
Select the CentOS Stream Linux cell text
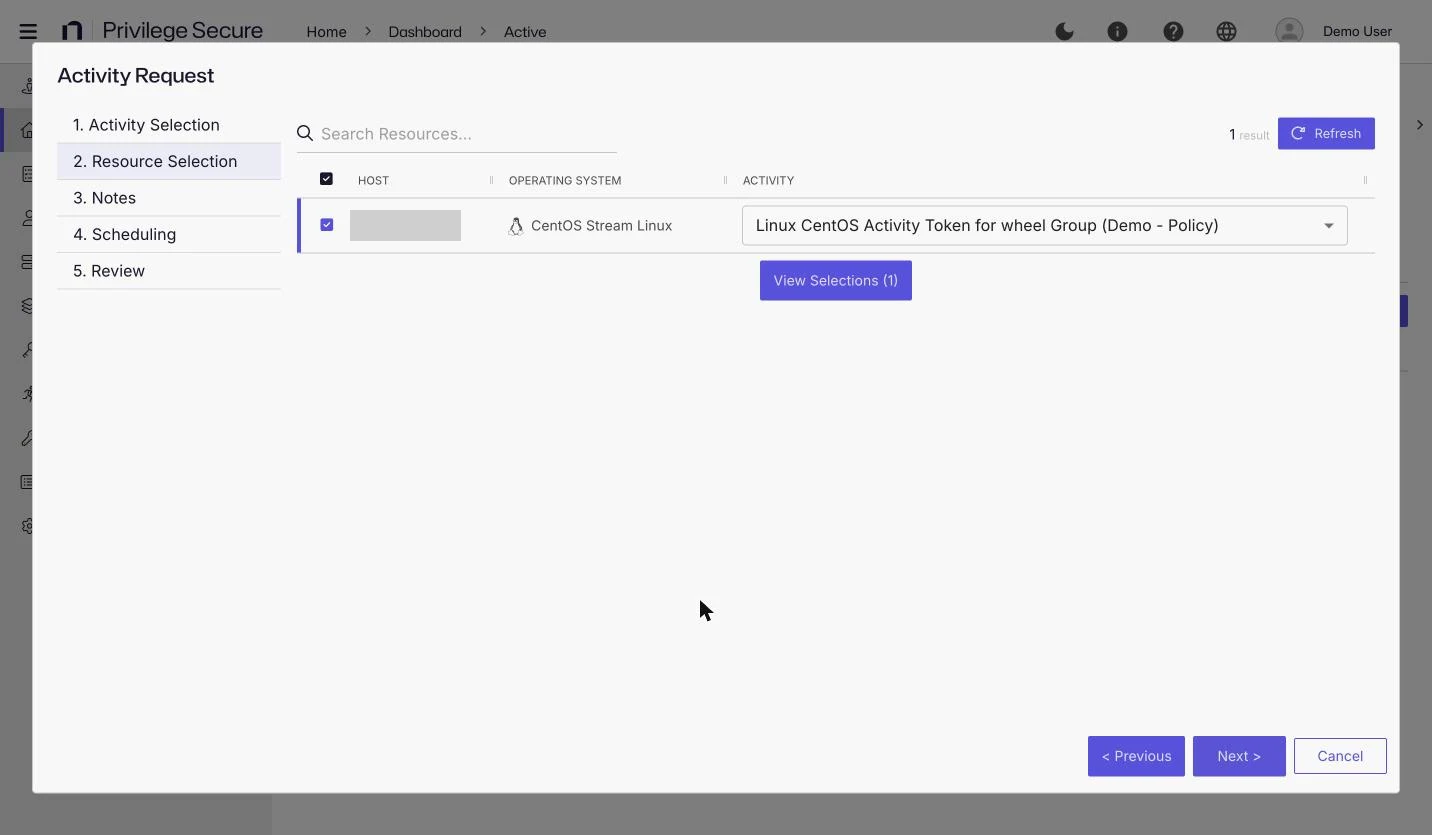(601, 226)
